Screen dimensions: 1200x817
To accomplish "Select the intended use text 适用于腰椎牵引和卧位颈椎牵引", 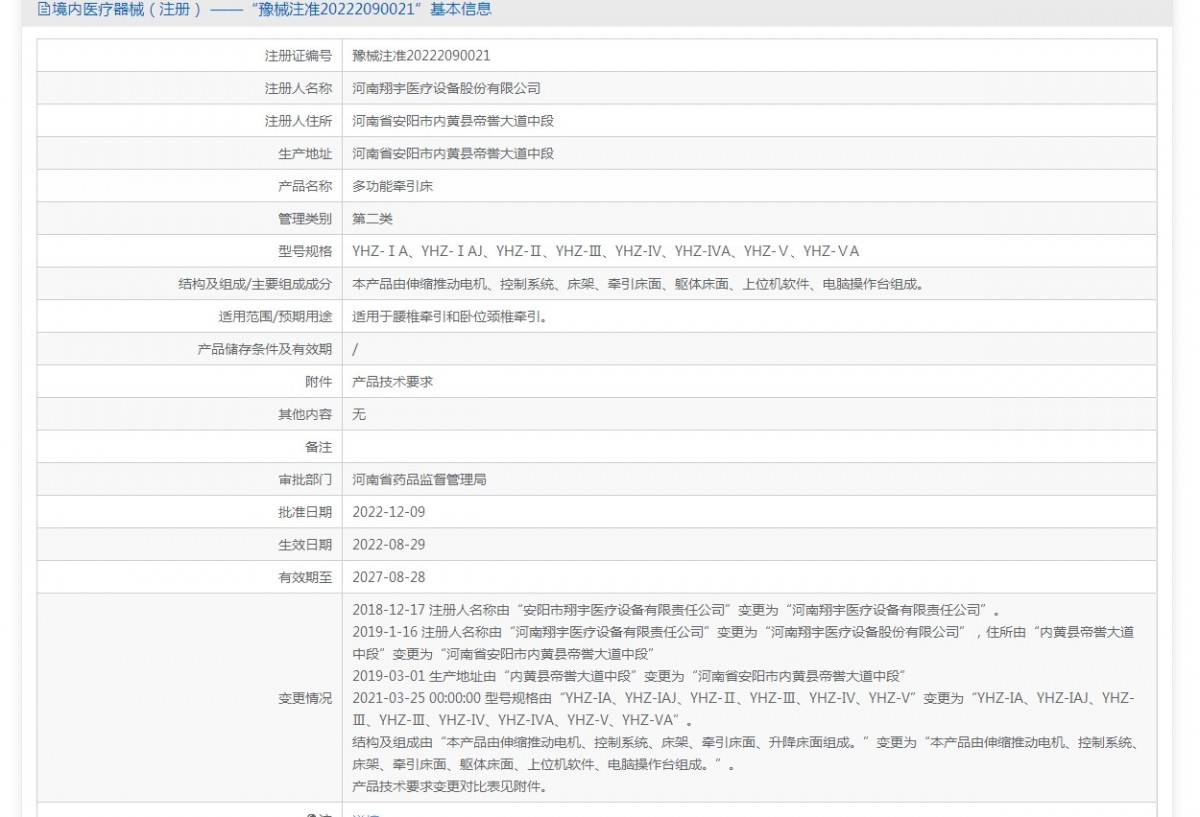I will pyautogui.click(x=450, y=316).
